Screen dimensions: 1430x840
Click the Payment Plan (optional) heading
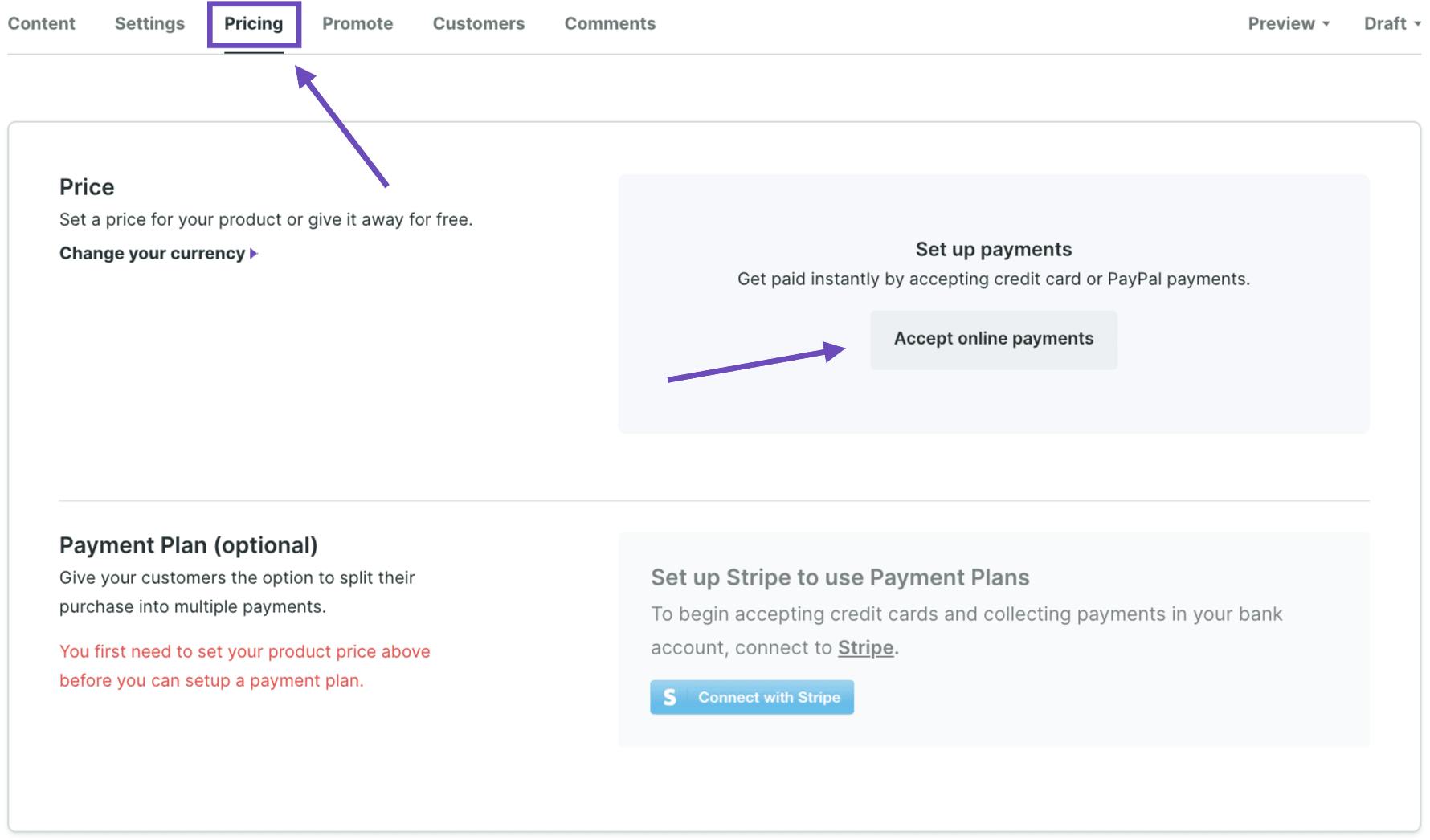tap(189, 545)
